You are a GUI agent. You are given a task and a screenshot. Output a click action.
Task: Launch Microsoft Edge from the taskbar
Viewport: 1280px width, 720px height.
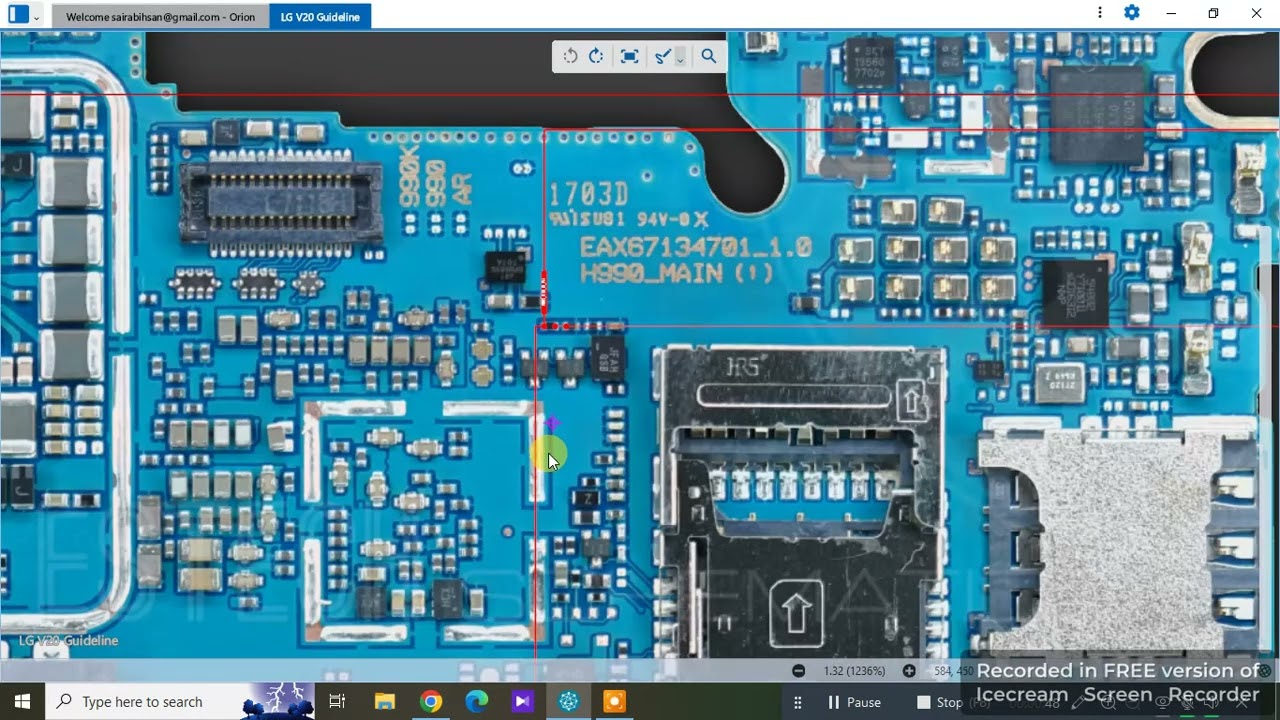tap(477, 702)
